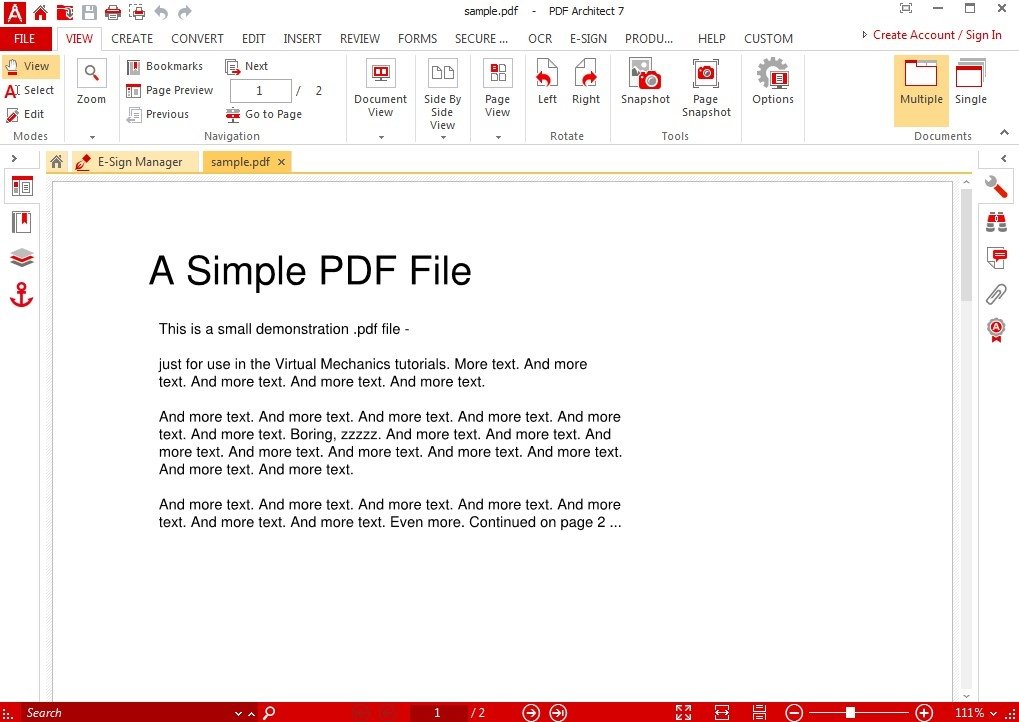Open the bookmarks sidebar panel
The height and width of the screenshot is (722, 1019).
(x=22, y=222)
